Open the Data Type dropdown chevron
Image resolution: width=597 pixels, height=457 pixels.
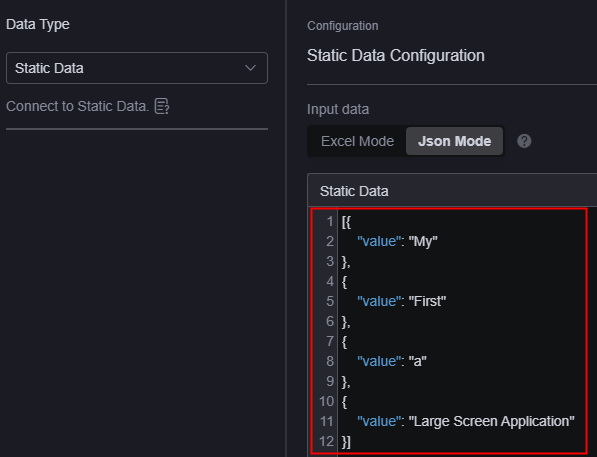250,68
